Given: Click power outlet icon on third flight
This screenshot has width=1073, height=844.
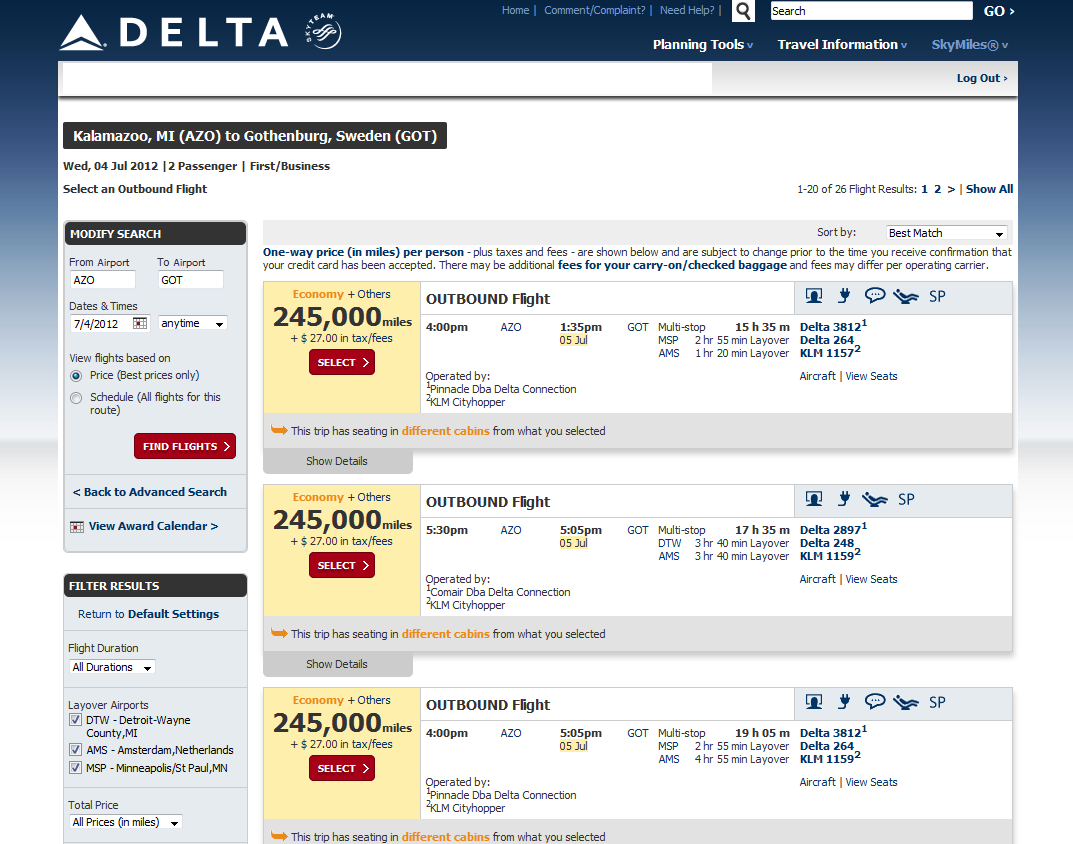Looking at the screenshot, I should 844,702.
